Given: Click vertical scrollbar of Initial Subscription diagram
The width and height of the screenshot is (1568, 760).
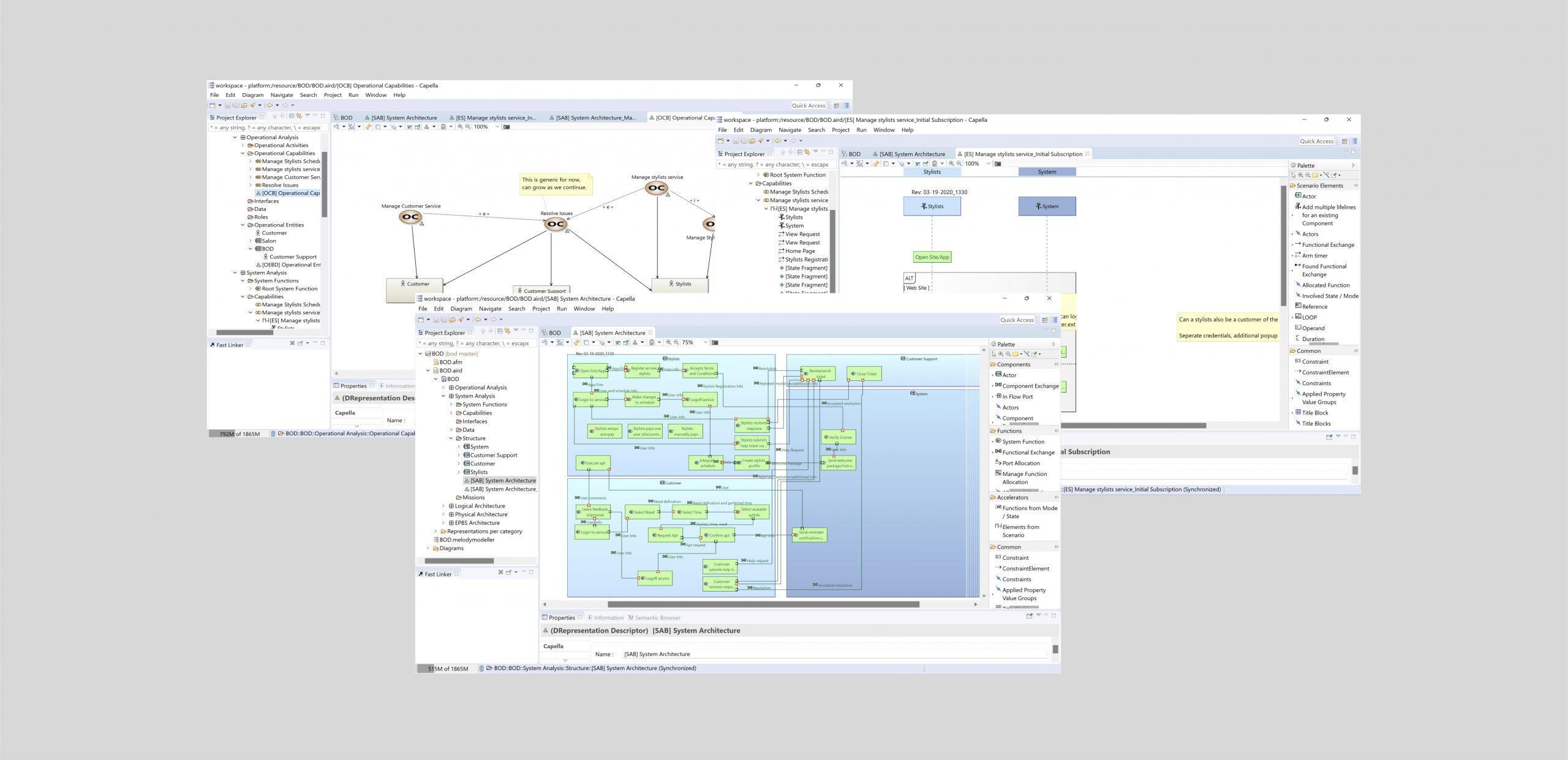Looking at the screenshot, I should coord(1283,245).
